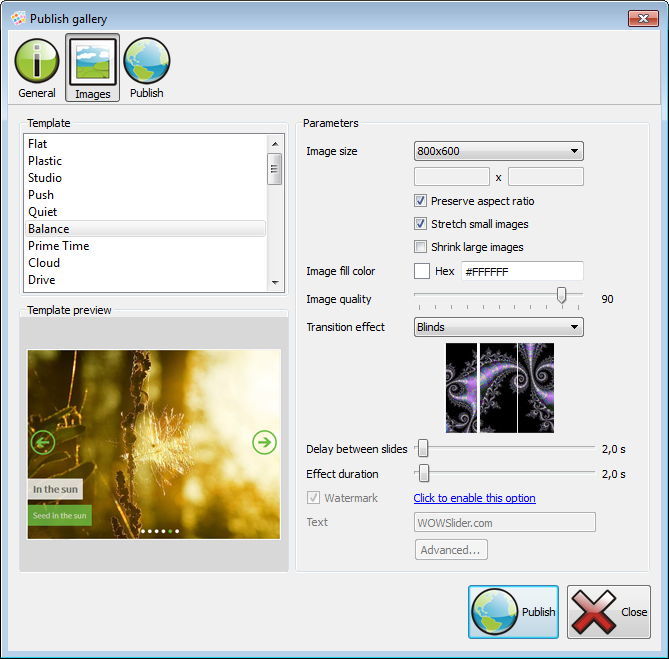The width and height of the screenshot is (669, 659).
Task: Click the large Close button
Action: [609, 612]
